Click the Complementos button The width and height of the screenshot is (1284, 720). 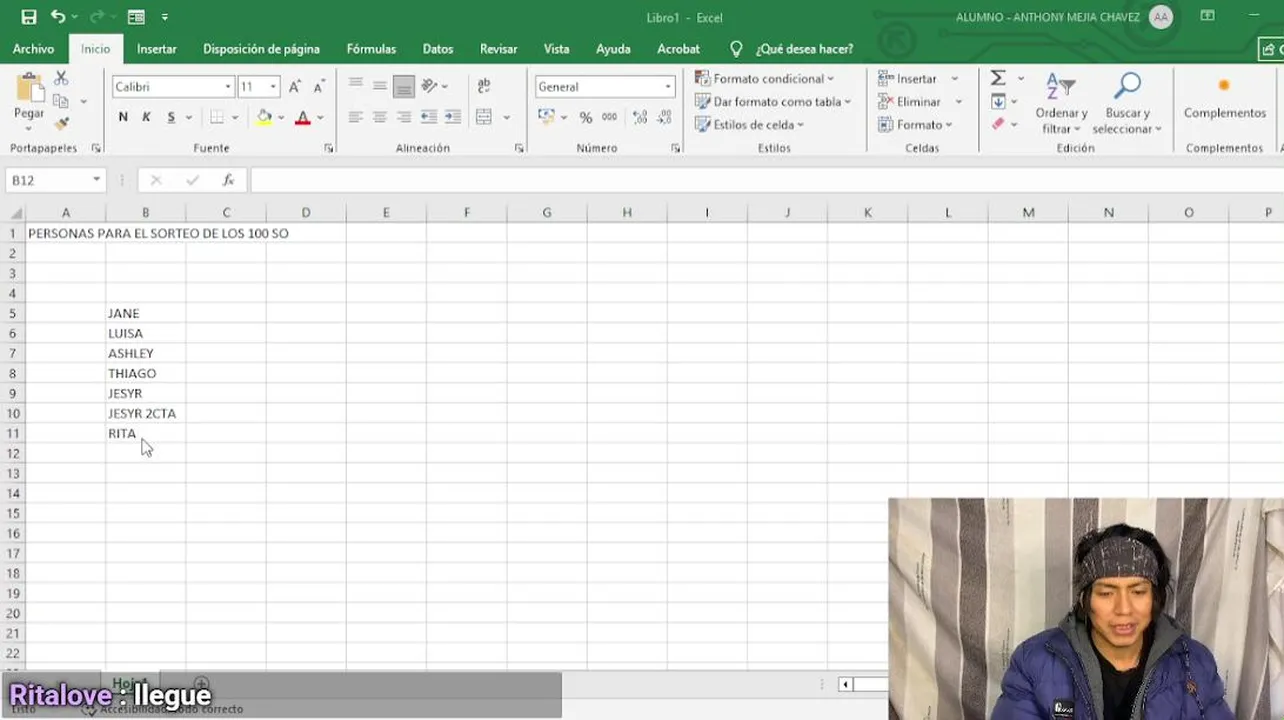tap(1224, 98)
